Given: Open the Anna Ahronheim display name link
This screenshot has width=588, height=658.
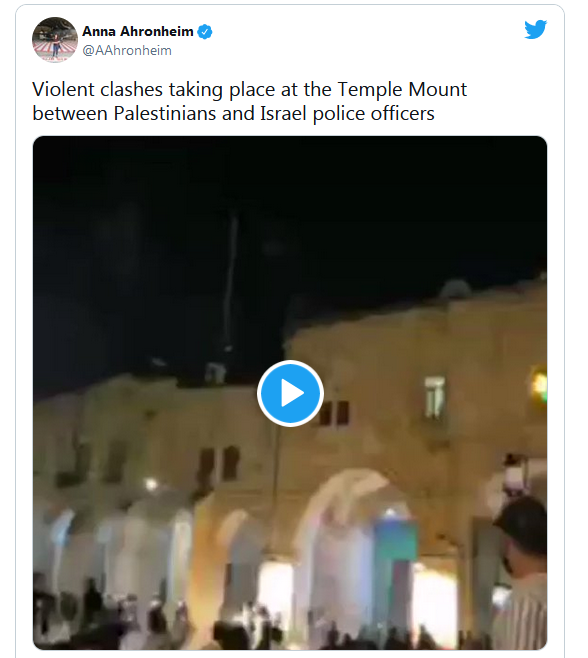Looking at the screenshot, I should 138,31.
